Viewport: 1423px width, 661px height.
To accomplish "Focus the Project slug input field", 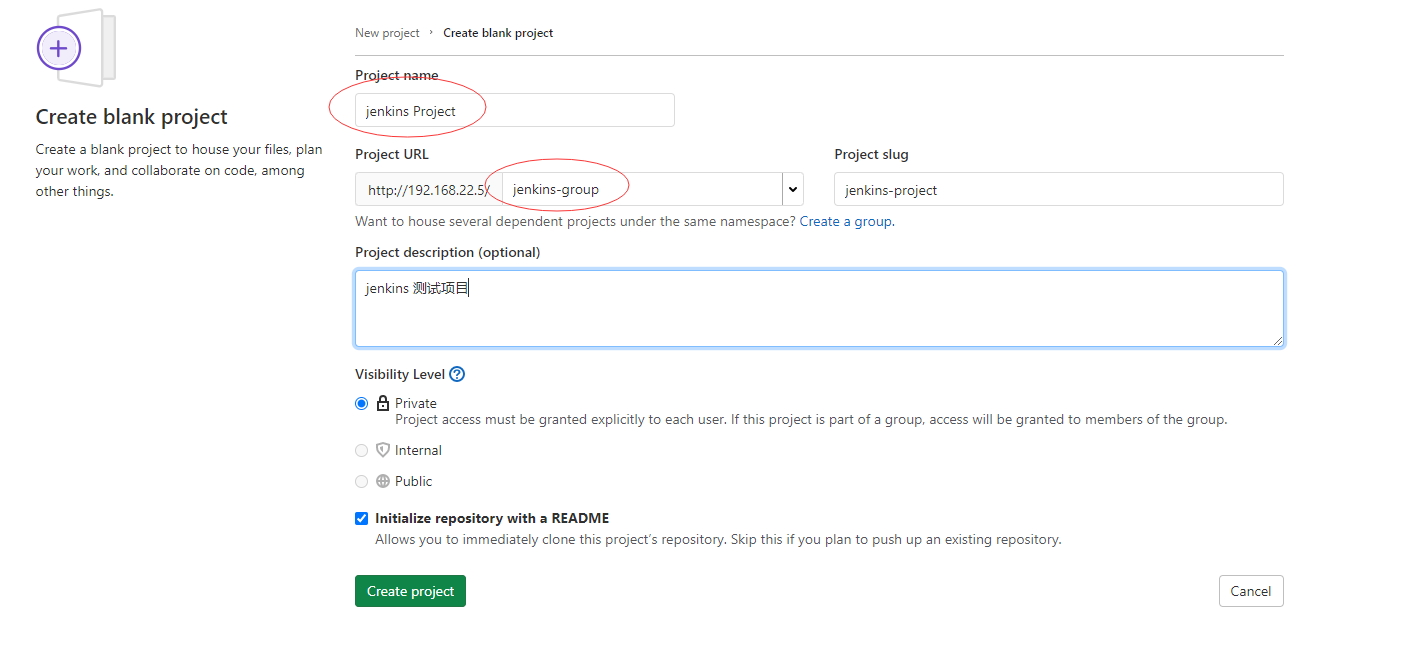I will (x=1059, y=189).
